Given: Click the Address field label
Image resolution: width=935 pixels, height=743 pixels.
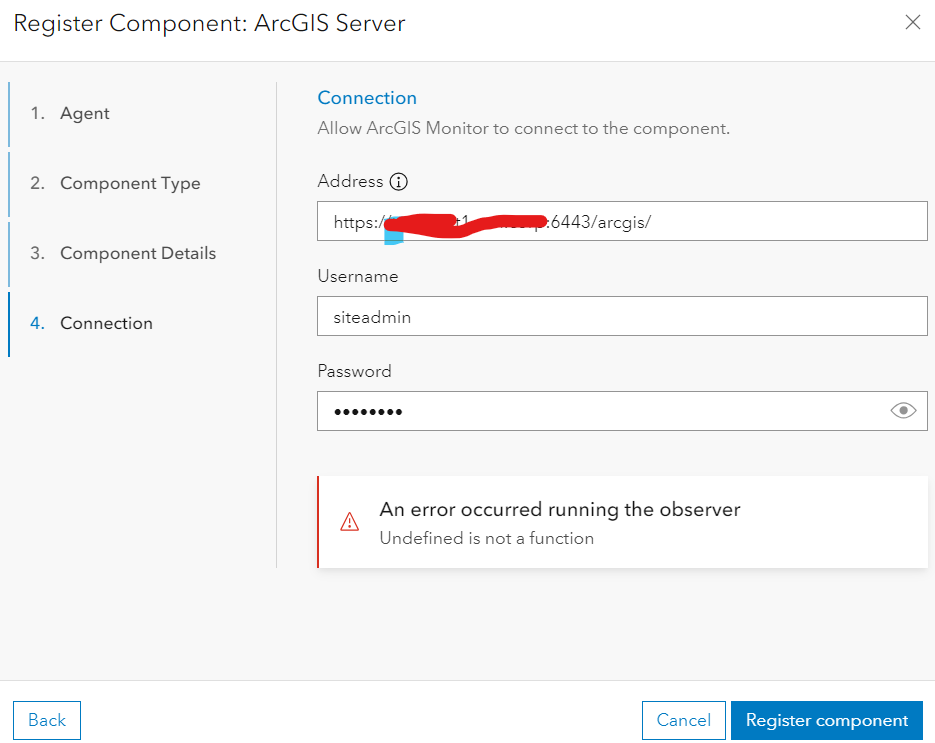Looking at the screenshot, I should [350, 181].
